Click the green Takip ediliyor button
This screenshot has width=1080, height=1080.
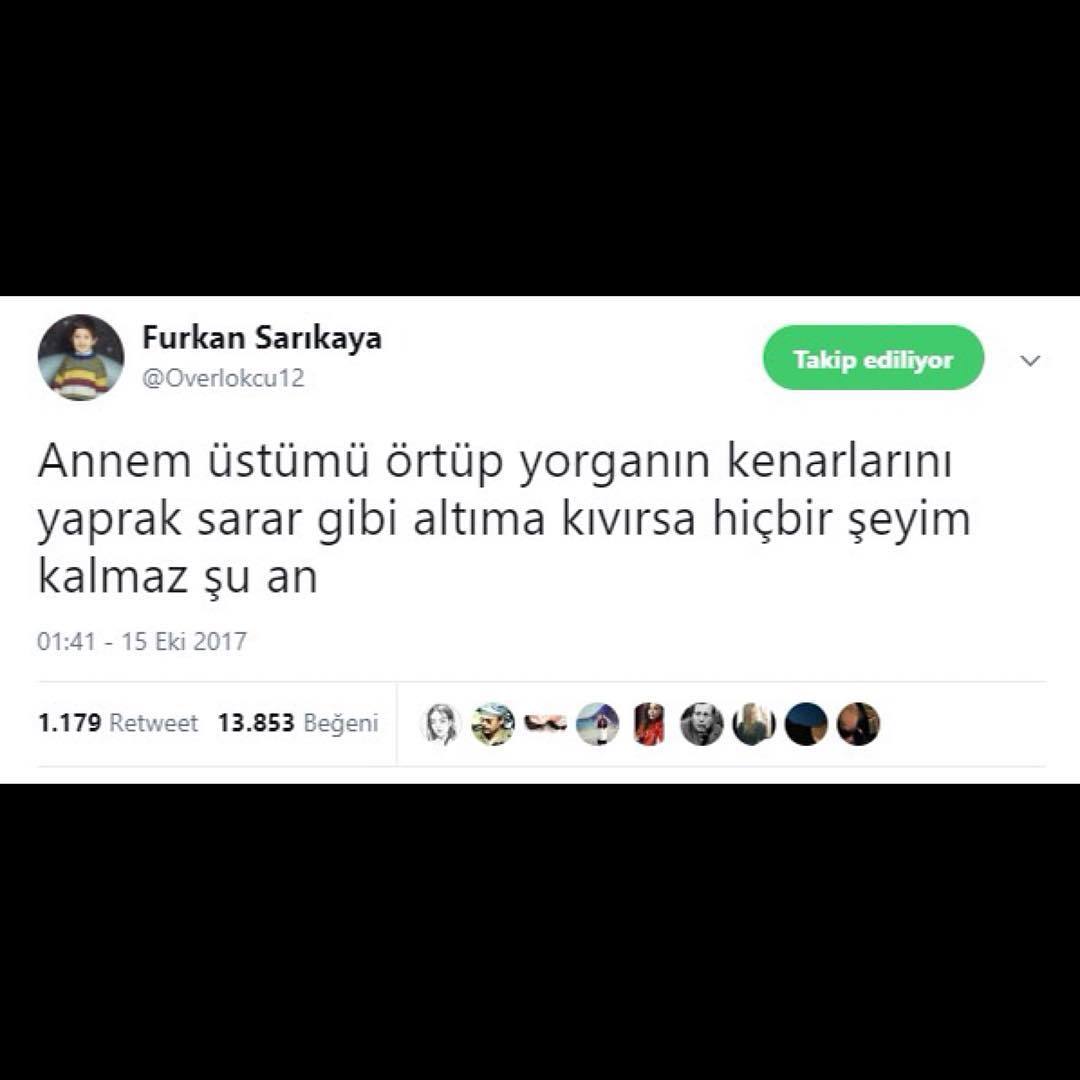tap(873, 358)
